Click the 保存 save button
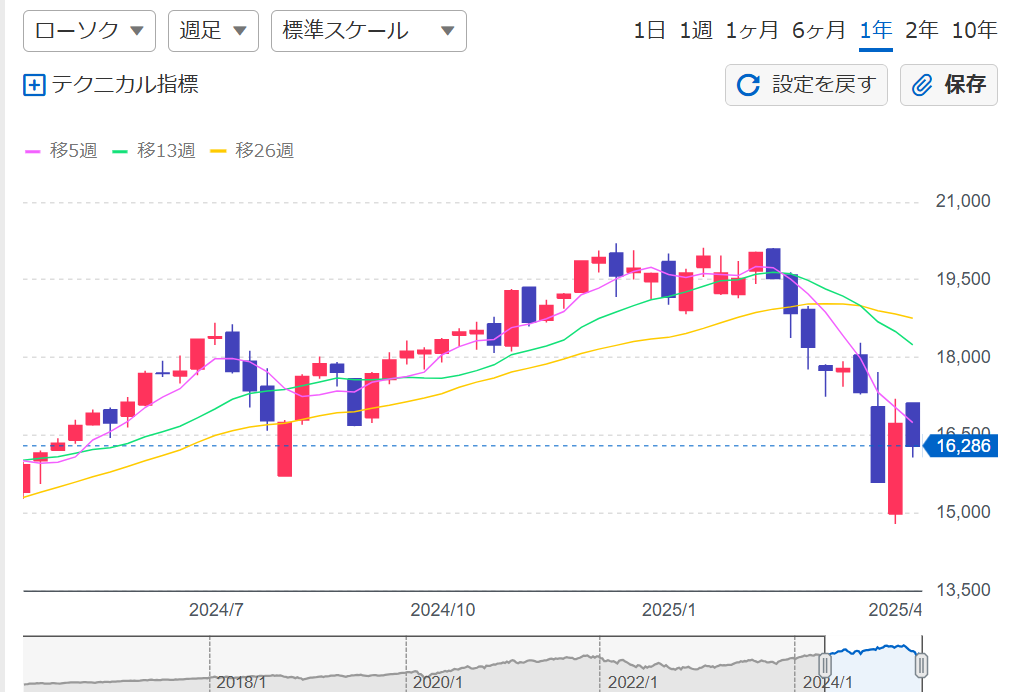Image resolution: width=1015 pixels, height=692 pixels. click(949, 85)
